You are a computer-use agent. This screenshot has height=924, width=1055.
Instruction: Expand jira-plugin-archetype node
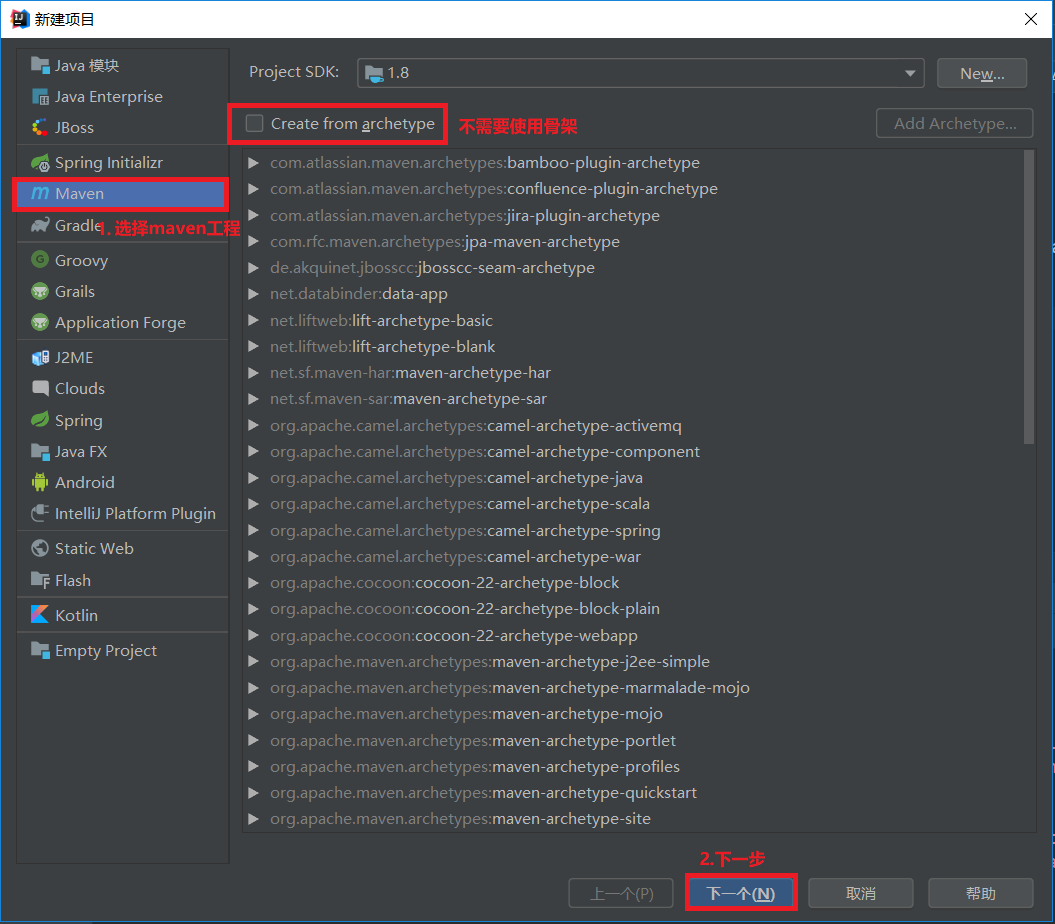tap(254, 215)
